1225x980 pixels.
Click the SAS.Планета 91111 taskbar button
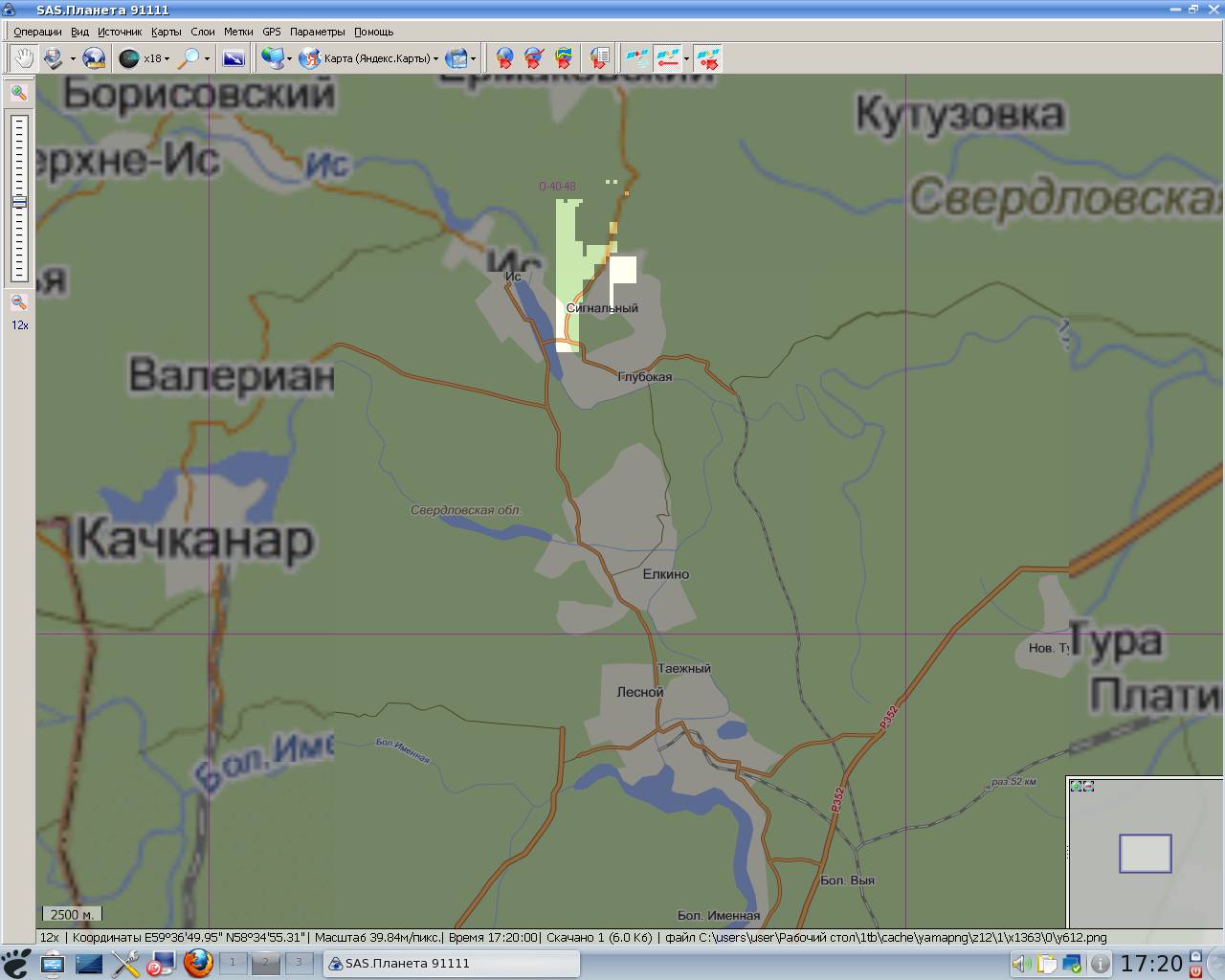(x=452, y=963)
